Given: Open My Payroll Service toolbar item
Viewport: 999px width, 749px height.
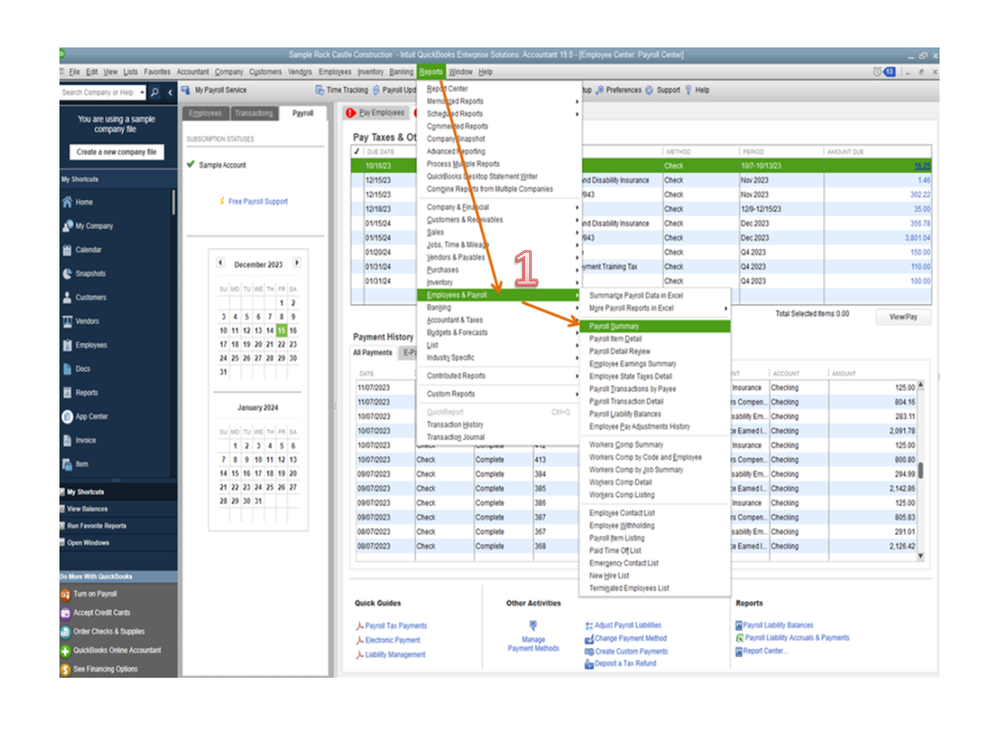Looking at the screenshot, I should [214, 90].
